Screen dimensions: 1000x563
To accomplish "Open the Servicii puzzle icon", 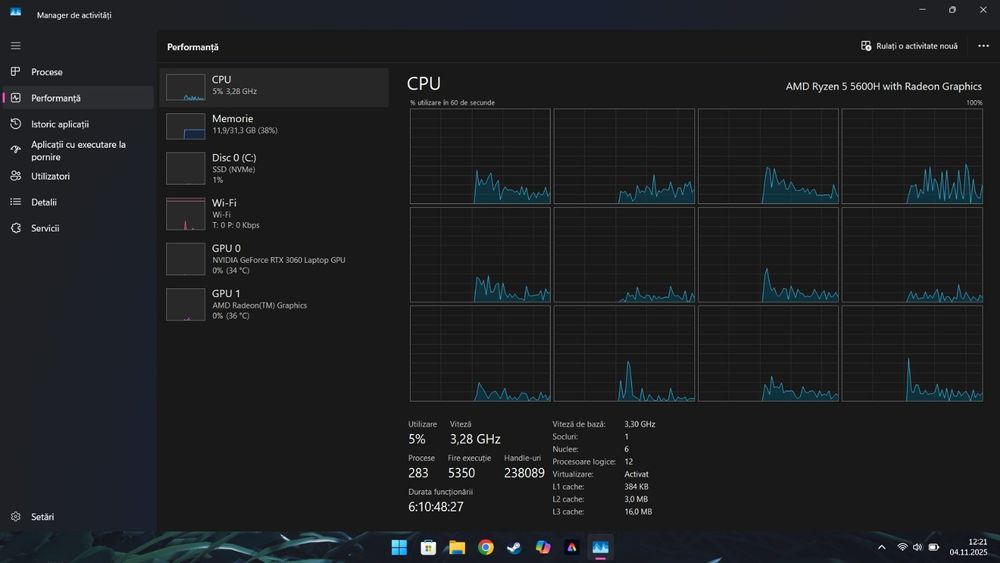I will point(15,228).
